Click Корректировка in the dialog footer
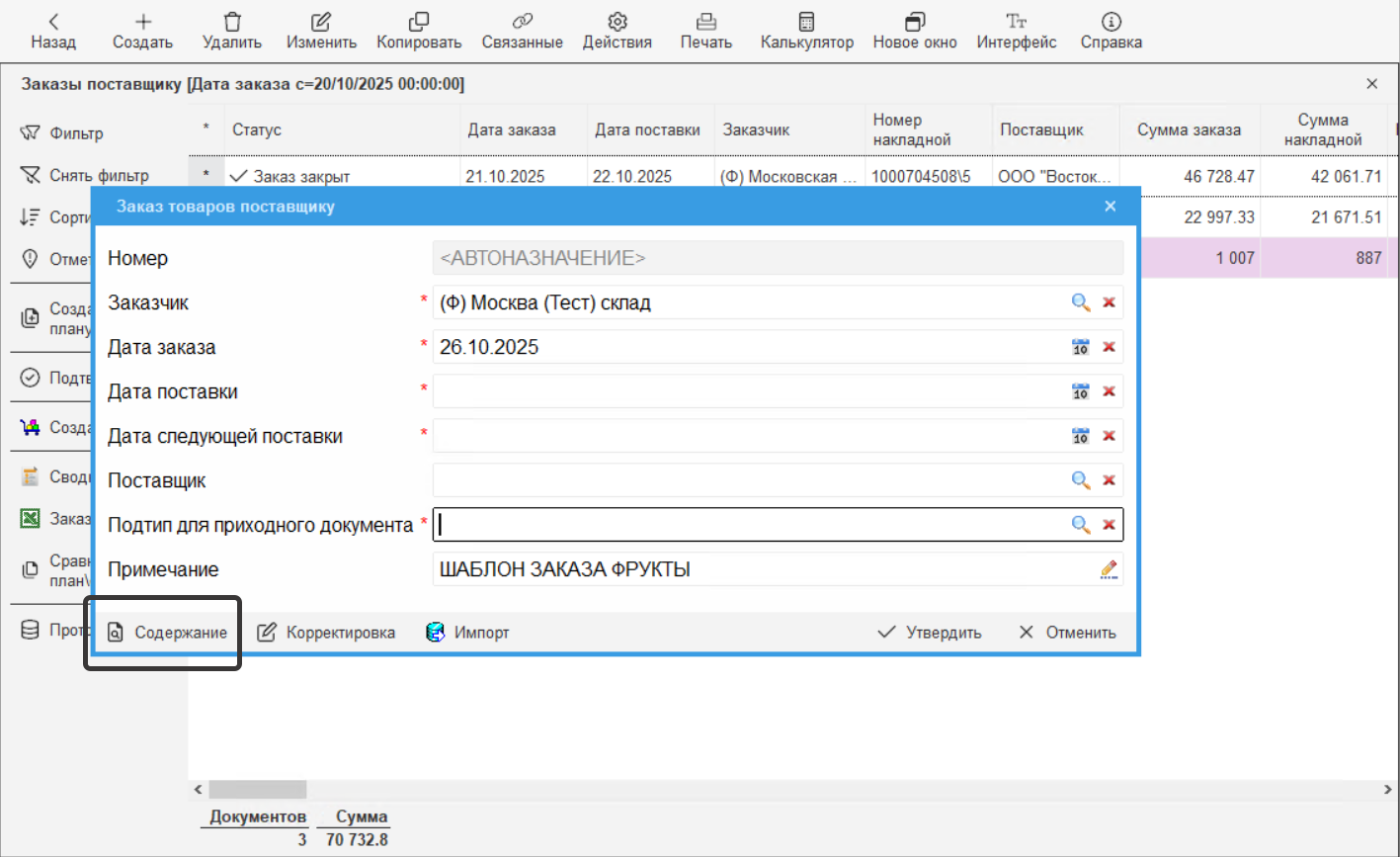1400x857 pixels. [x=326, y=633]
